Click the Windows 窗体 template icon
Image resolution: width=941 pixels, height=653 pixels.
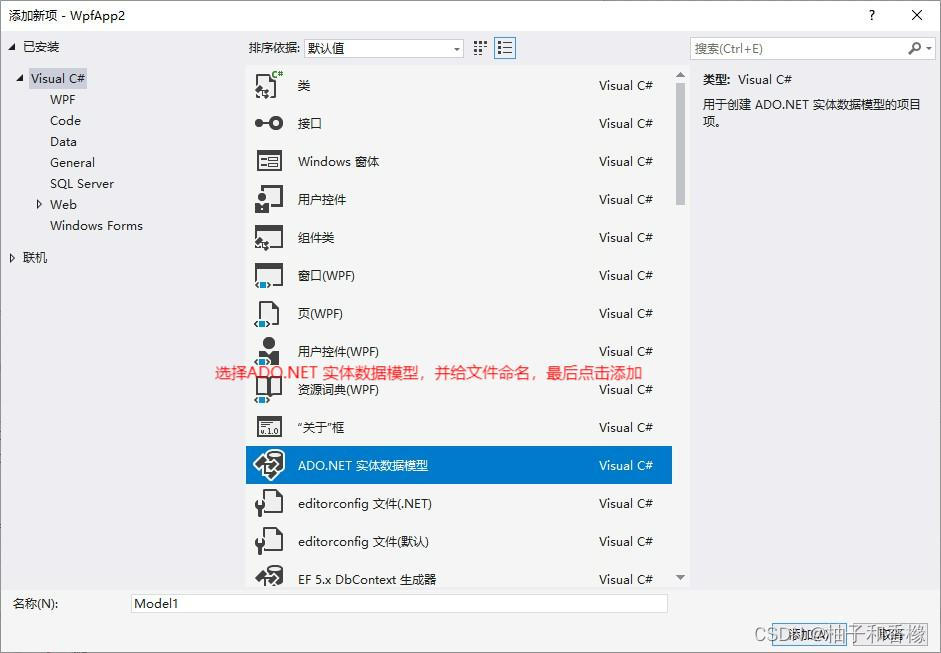pyautogui.click(x=268, y=161)
